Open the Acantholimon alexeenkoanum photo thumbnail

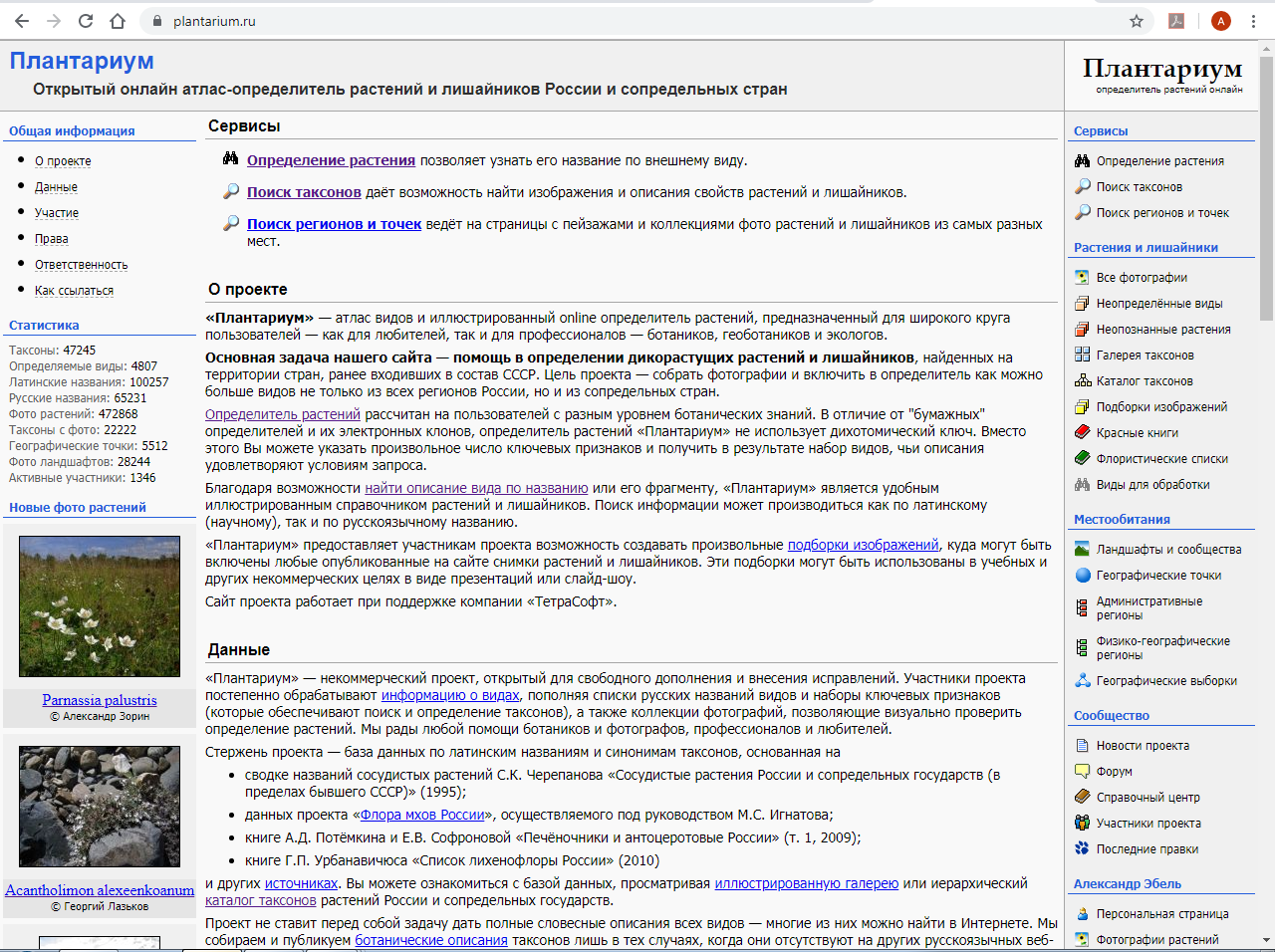tap(100, 806)
